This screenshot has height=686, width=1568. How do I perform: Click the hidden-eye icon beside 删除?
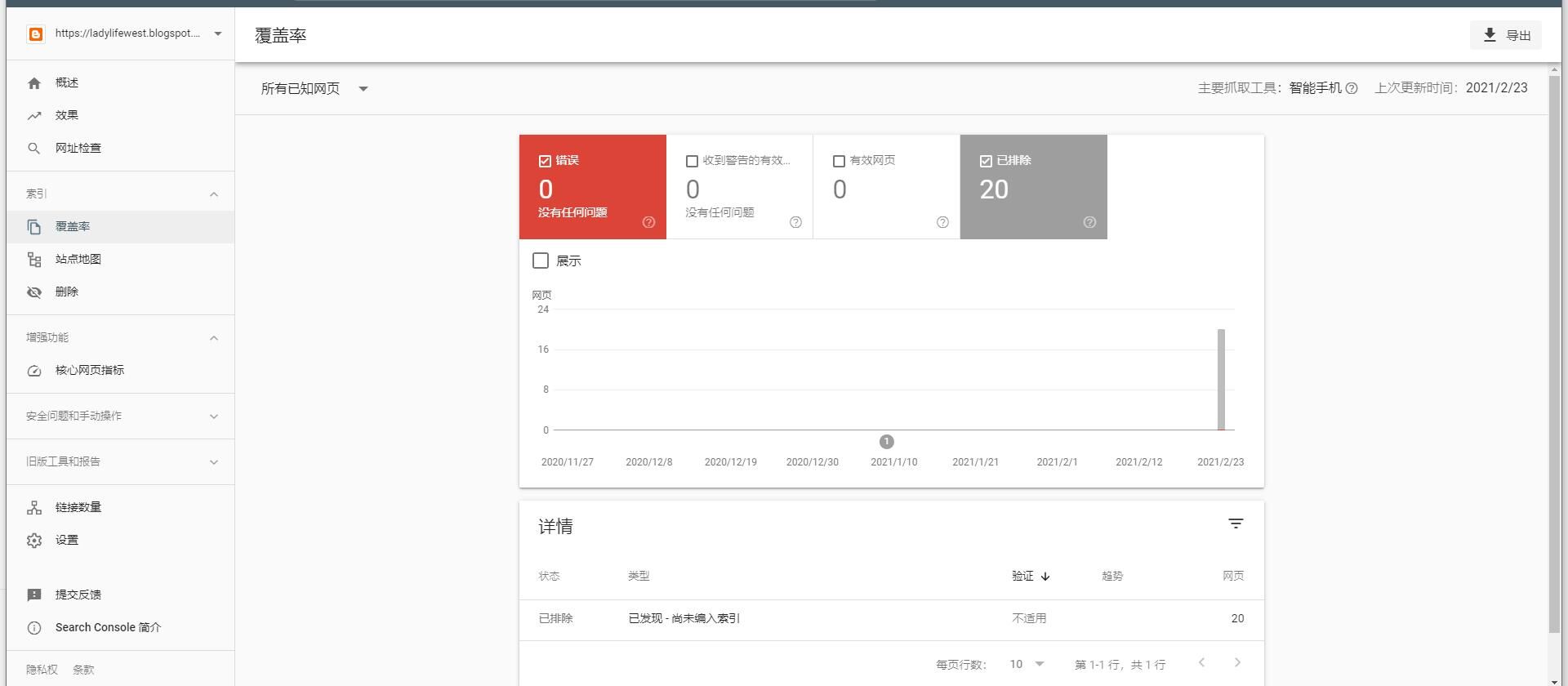click(34, 292)
